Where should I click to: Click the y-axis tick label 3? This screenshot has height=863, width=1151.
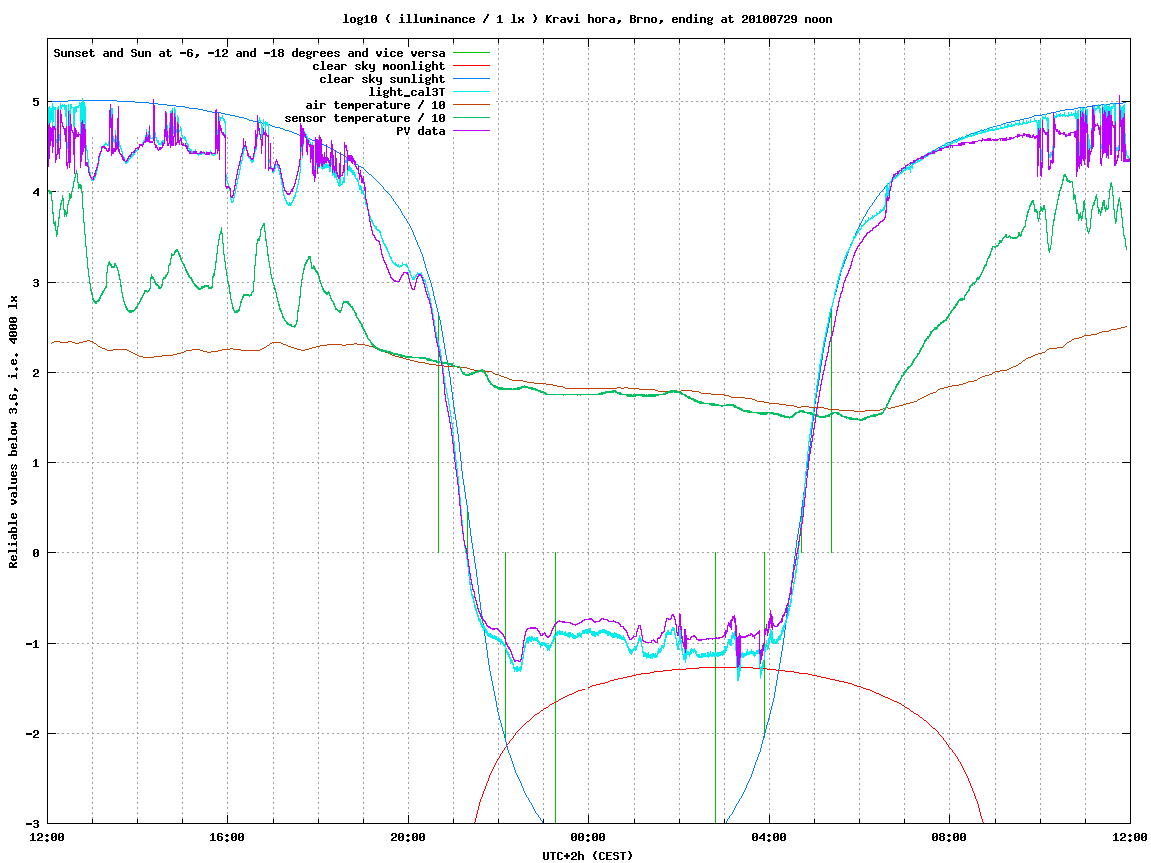point(36,283)
